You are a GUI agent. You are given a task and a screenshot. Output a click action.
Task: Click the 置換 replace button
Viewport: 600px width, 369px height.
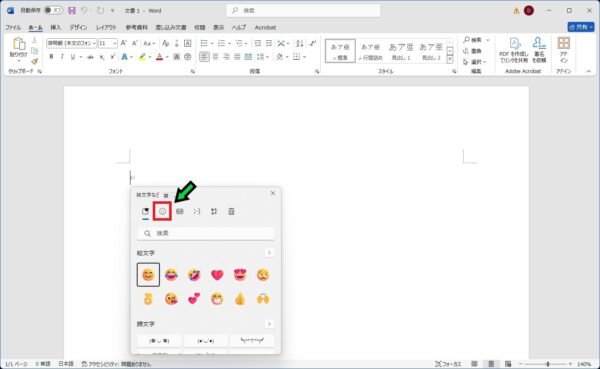coord(473,51)
